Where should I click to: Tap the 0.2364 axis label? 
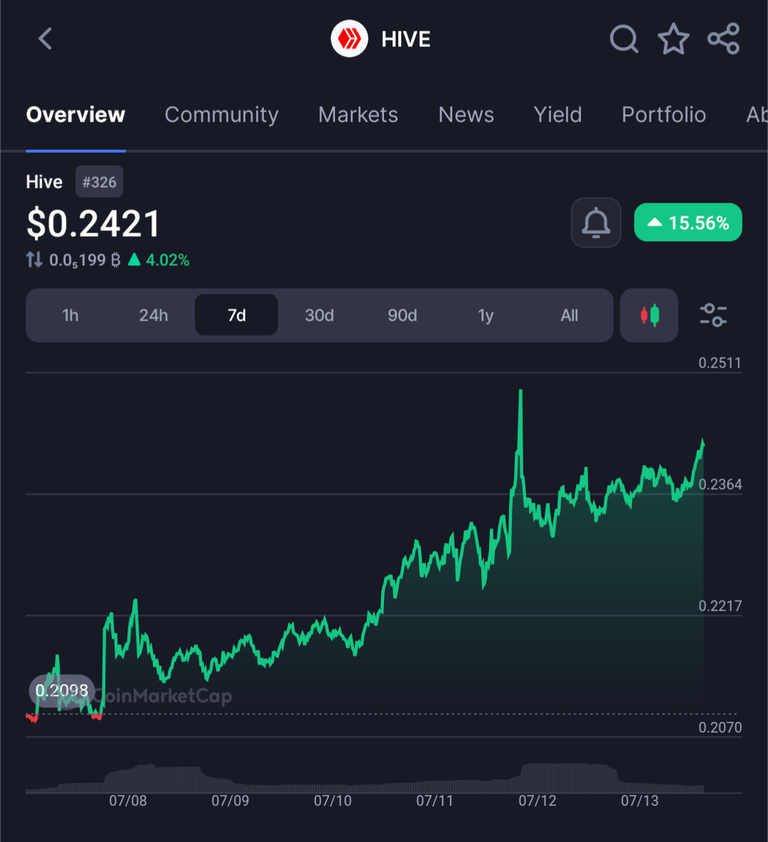tap(720, 484)
